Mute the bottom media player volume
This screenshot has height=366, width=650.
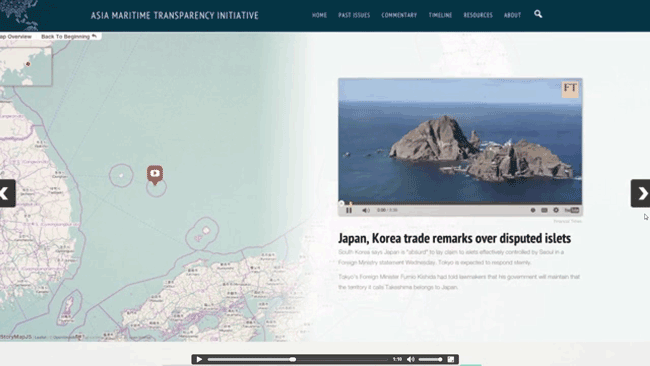pos(410,359)
